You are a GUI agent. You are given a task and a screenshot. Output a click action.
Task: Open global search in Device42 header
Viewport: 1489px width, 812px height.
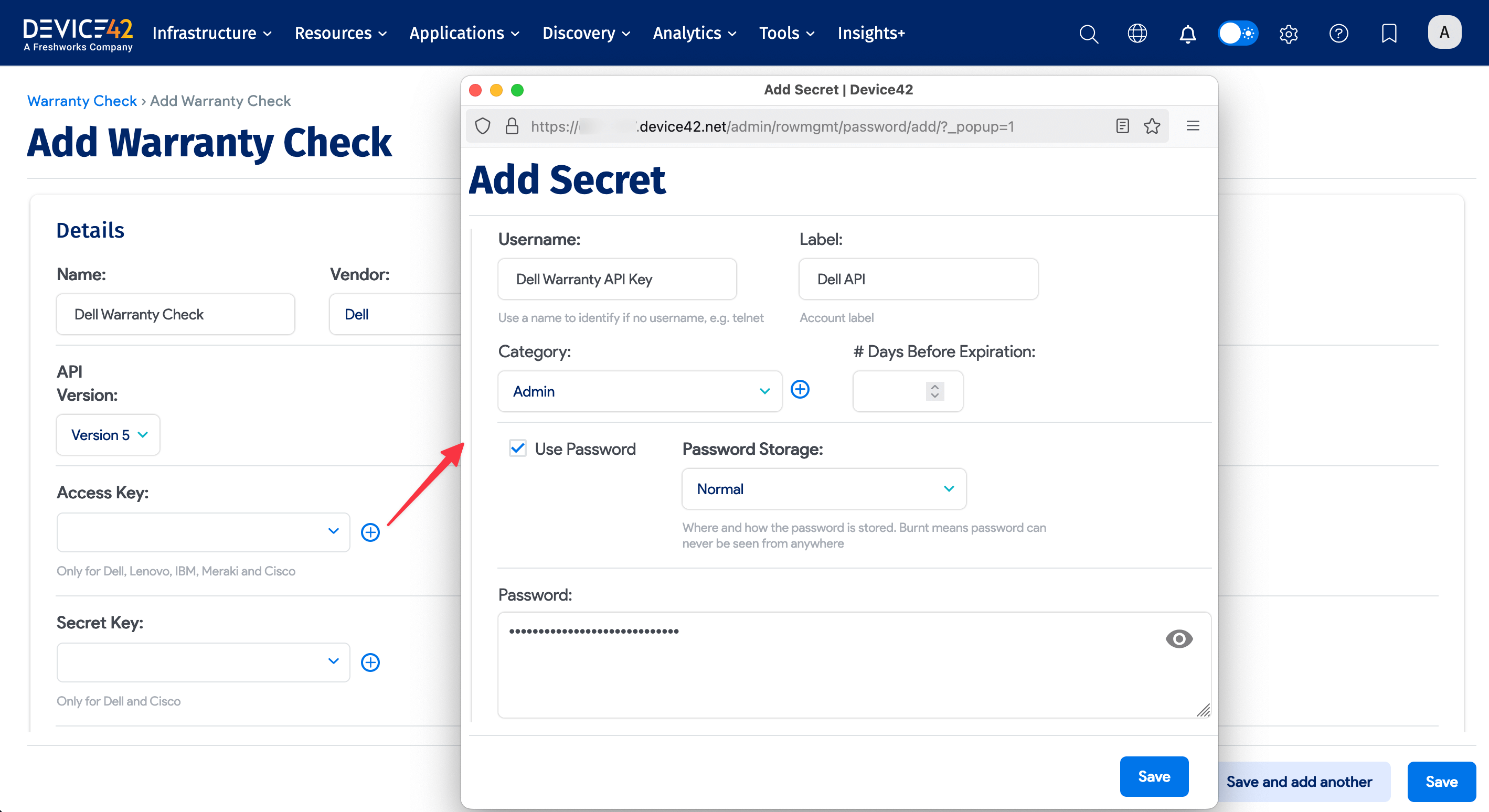[1089, 33]
